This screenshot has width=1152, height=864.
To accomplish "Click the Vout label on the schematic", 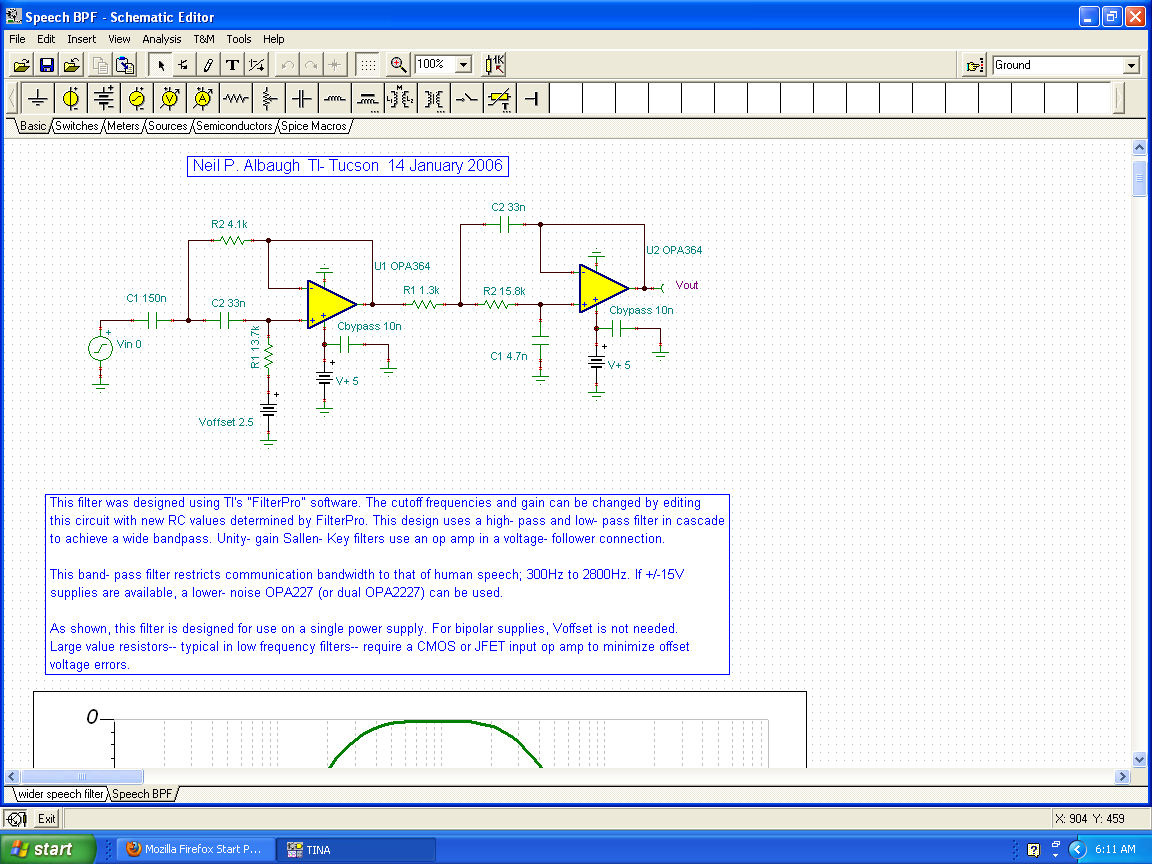I will 686,285.
